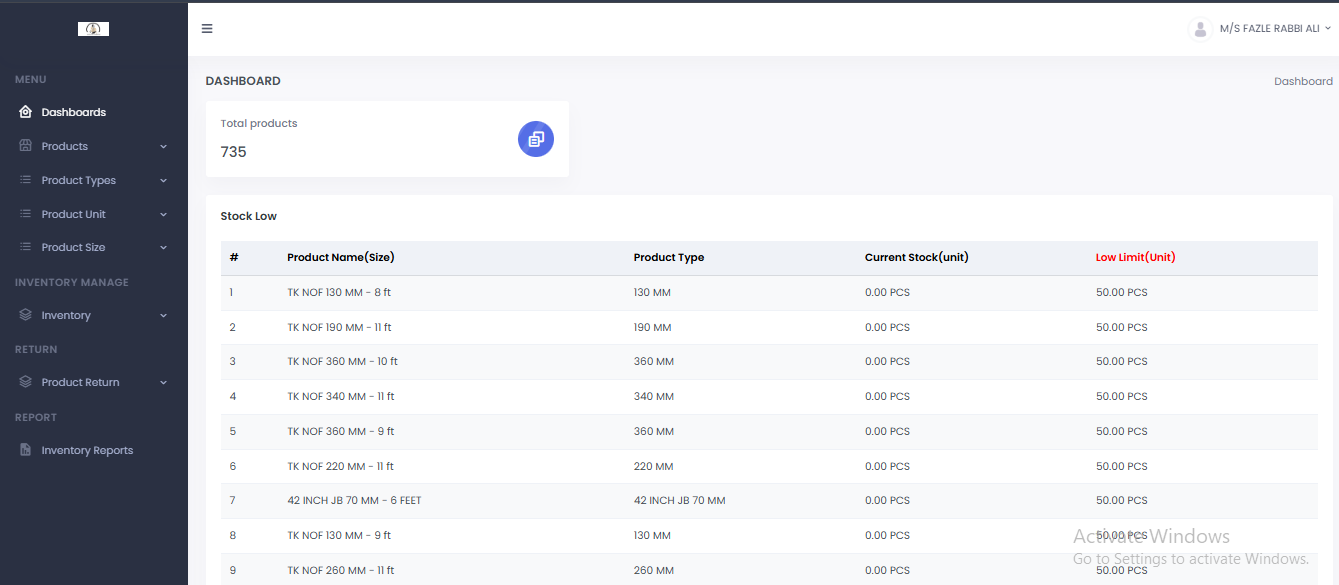
Task: Expand the Products submenu chevron
Action: click(163, 147)
